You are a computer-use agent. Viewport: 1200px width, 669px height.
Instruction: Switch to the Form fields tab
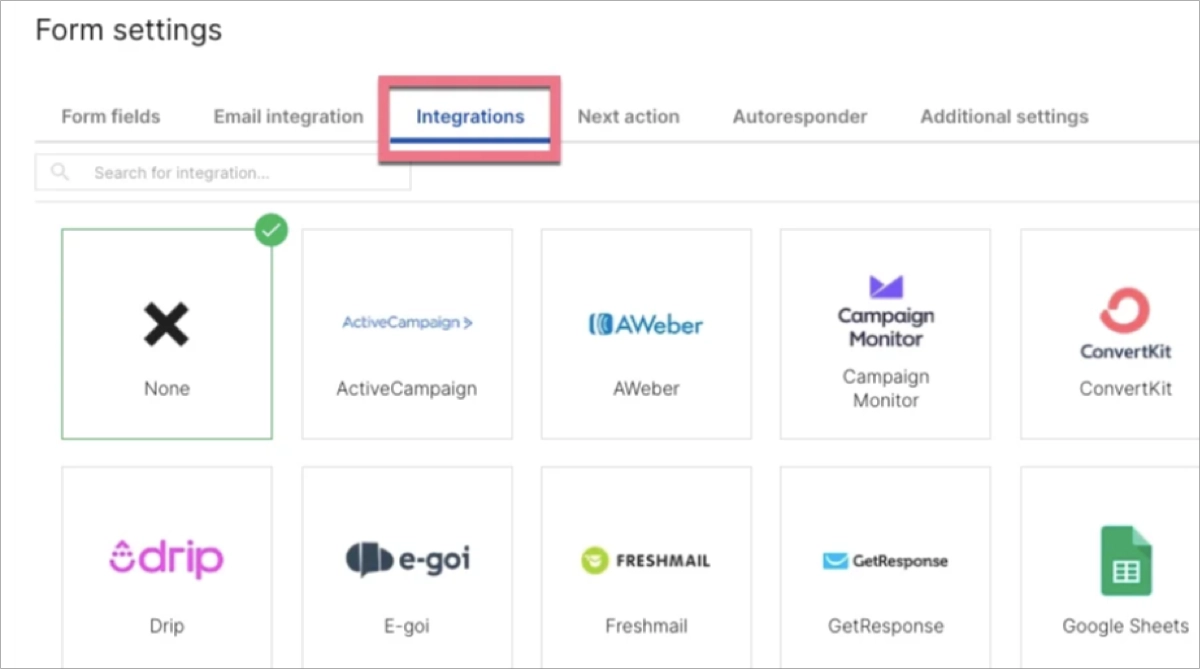click(110, 116)
